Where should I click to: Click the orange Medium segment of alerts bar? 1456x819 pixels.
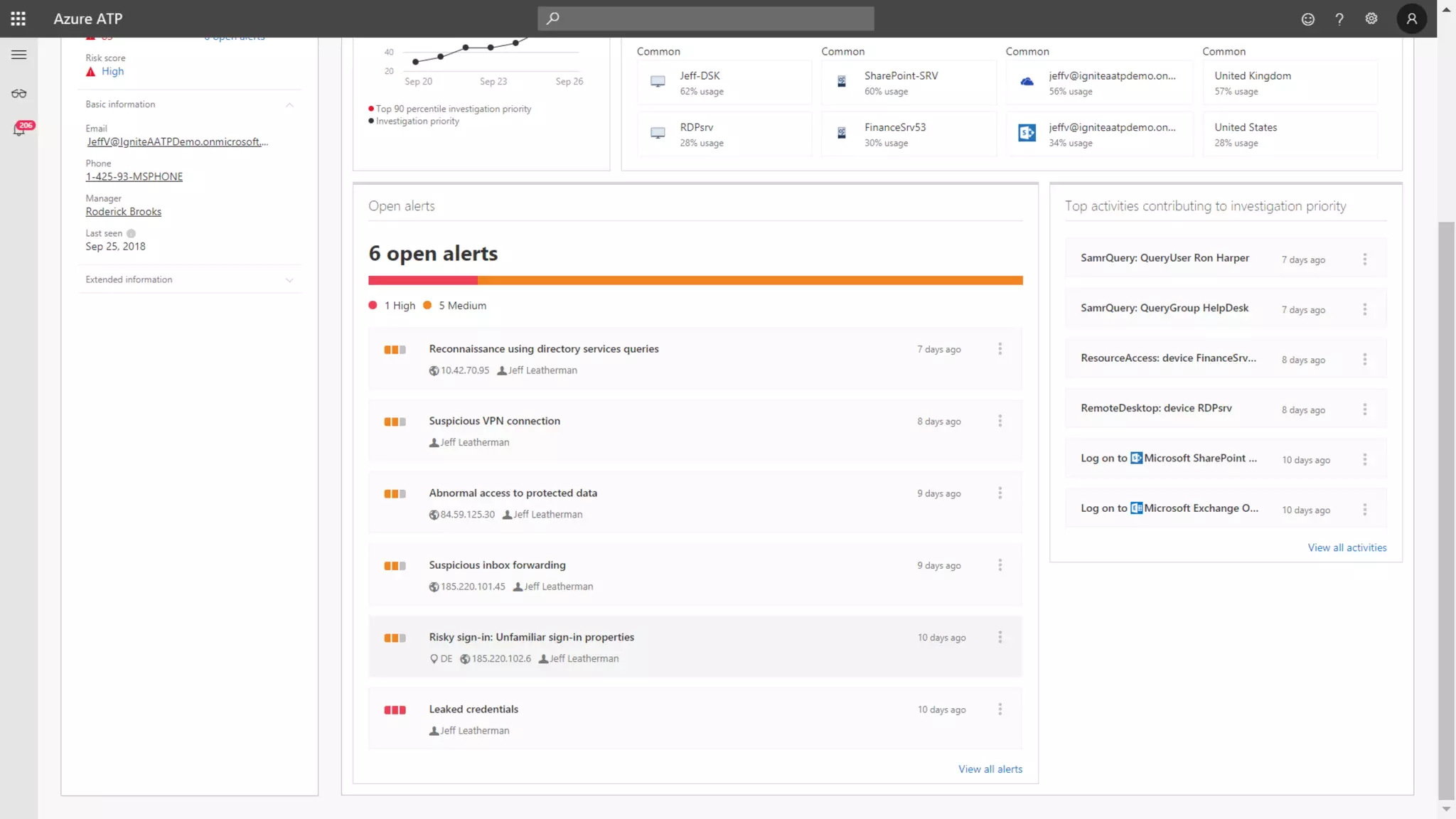coord(749,281)
